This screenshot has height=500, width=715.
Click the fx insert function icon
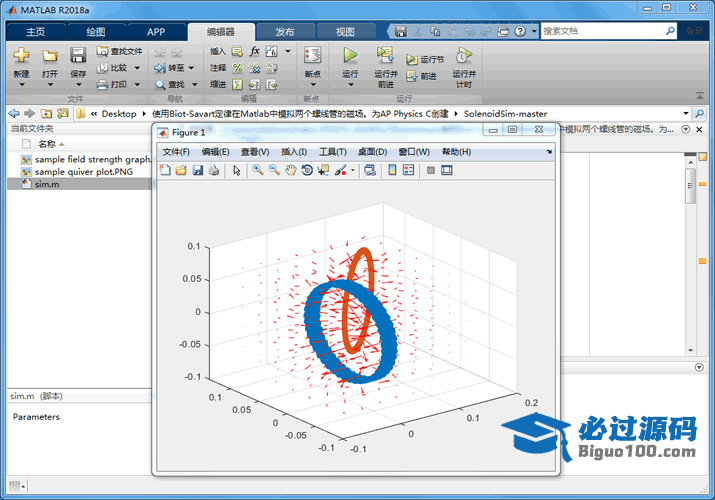click(254, 51)
